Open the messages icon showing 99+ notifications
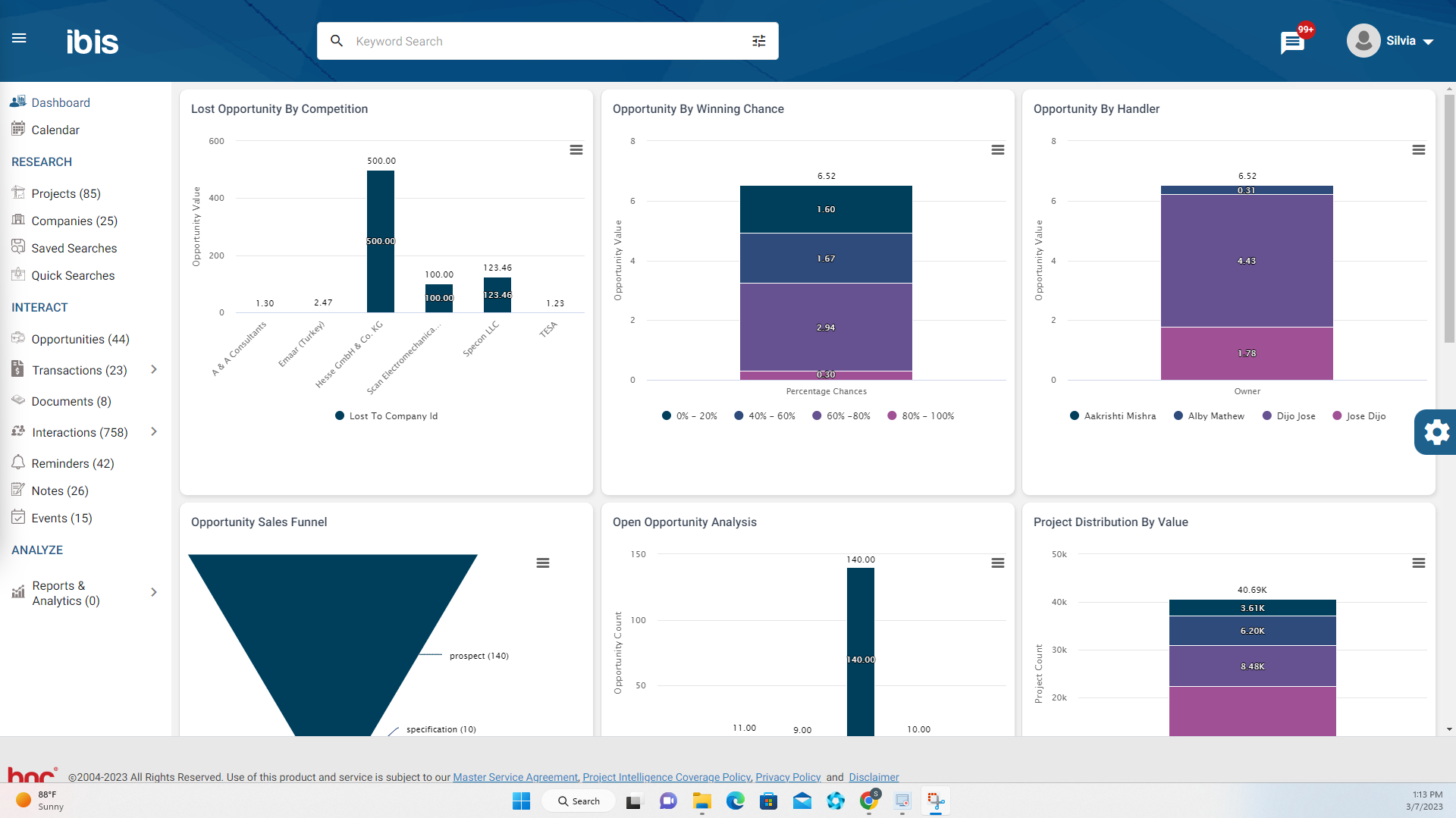1456x818 pixels. coord(1291,42)
